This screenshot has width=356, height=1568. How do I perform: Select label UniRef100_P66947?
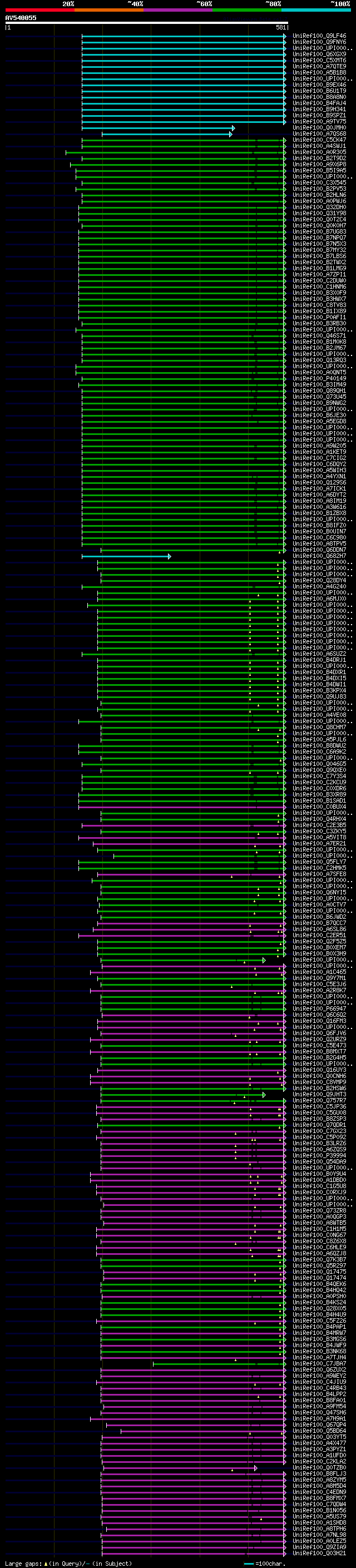point(319,1008)
